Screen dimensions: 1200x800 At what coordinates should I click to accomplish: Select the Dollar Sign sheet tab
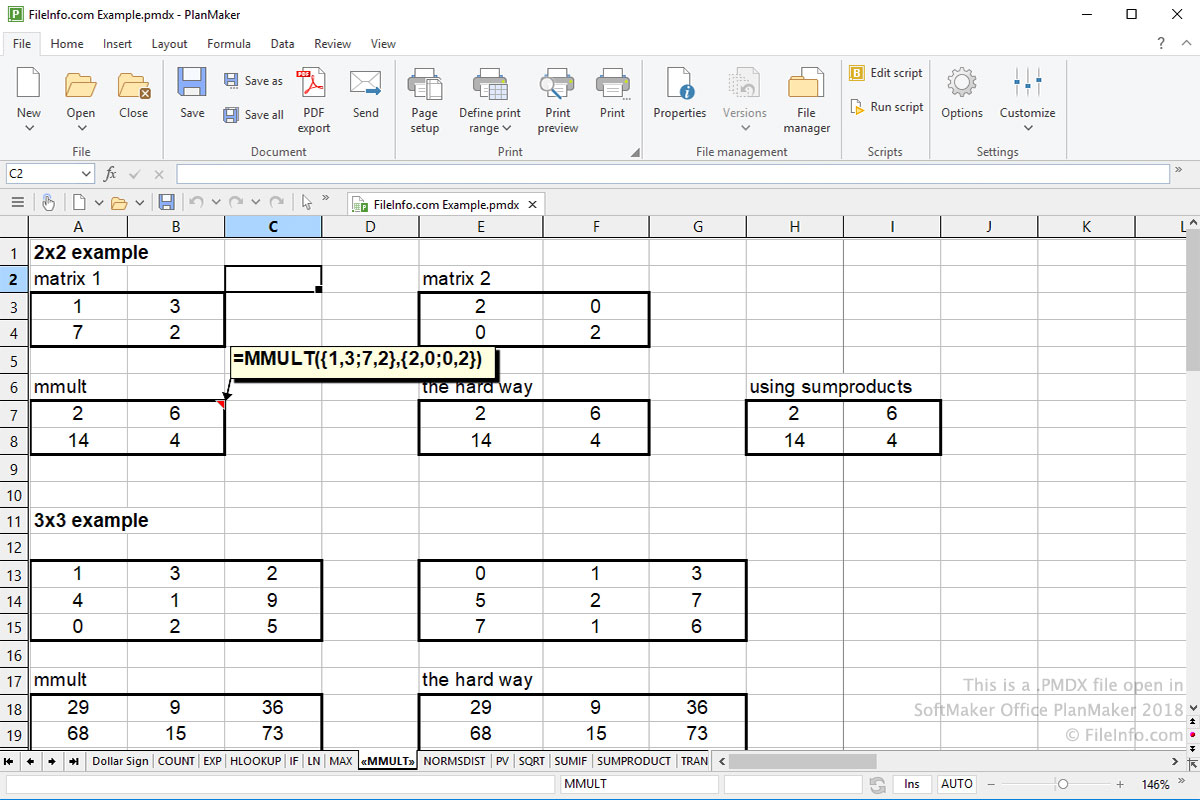[120, 761]
